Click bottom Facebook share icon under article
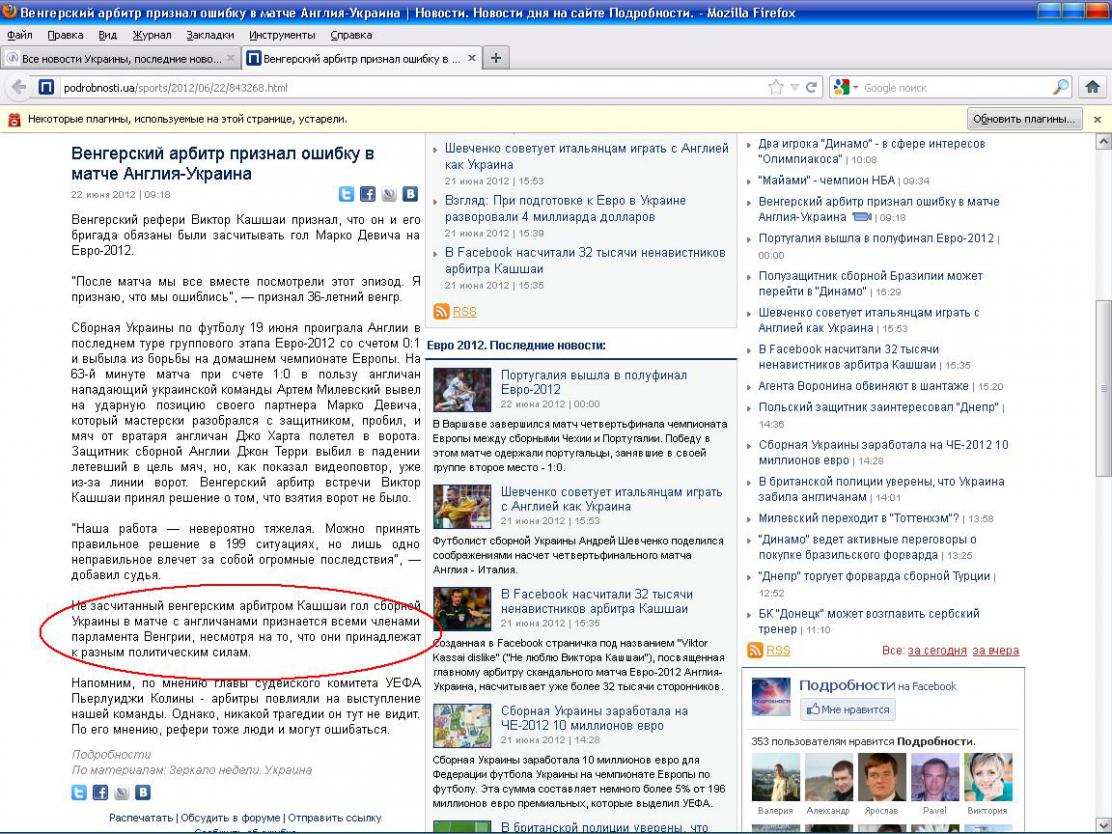Viewport: 1112px width, 834px height. pyautogui.click(x=100, y=792)
